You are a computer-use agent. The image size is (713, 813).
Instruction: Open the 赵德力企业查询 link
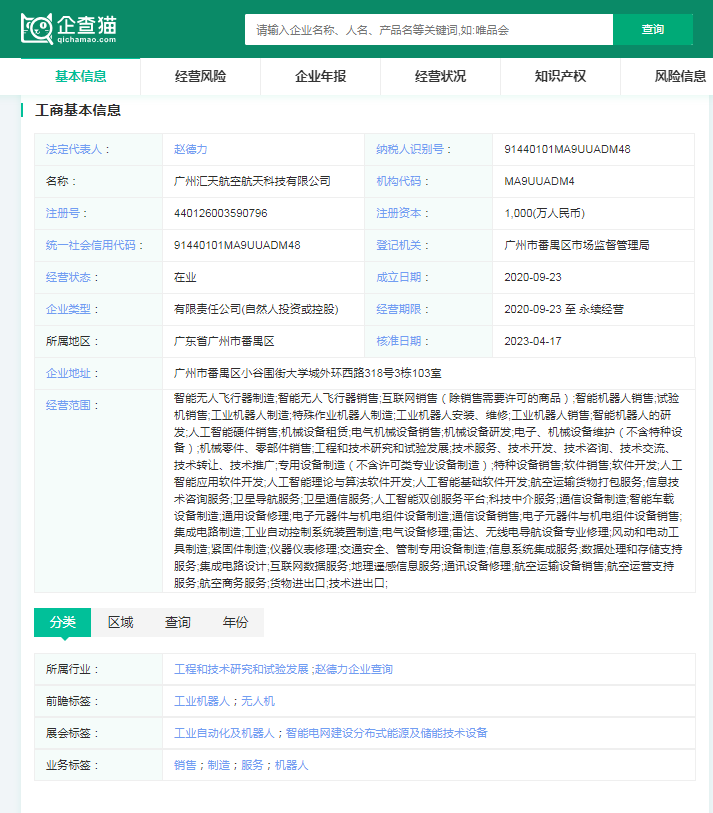354,669
